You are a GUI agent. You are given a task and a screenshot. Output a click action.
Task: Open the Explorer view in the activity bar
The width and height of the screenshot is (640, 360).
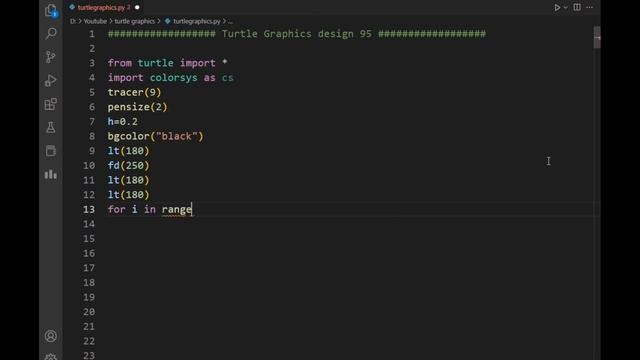tap(51, 10)
